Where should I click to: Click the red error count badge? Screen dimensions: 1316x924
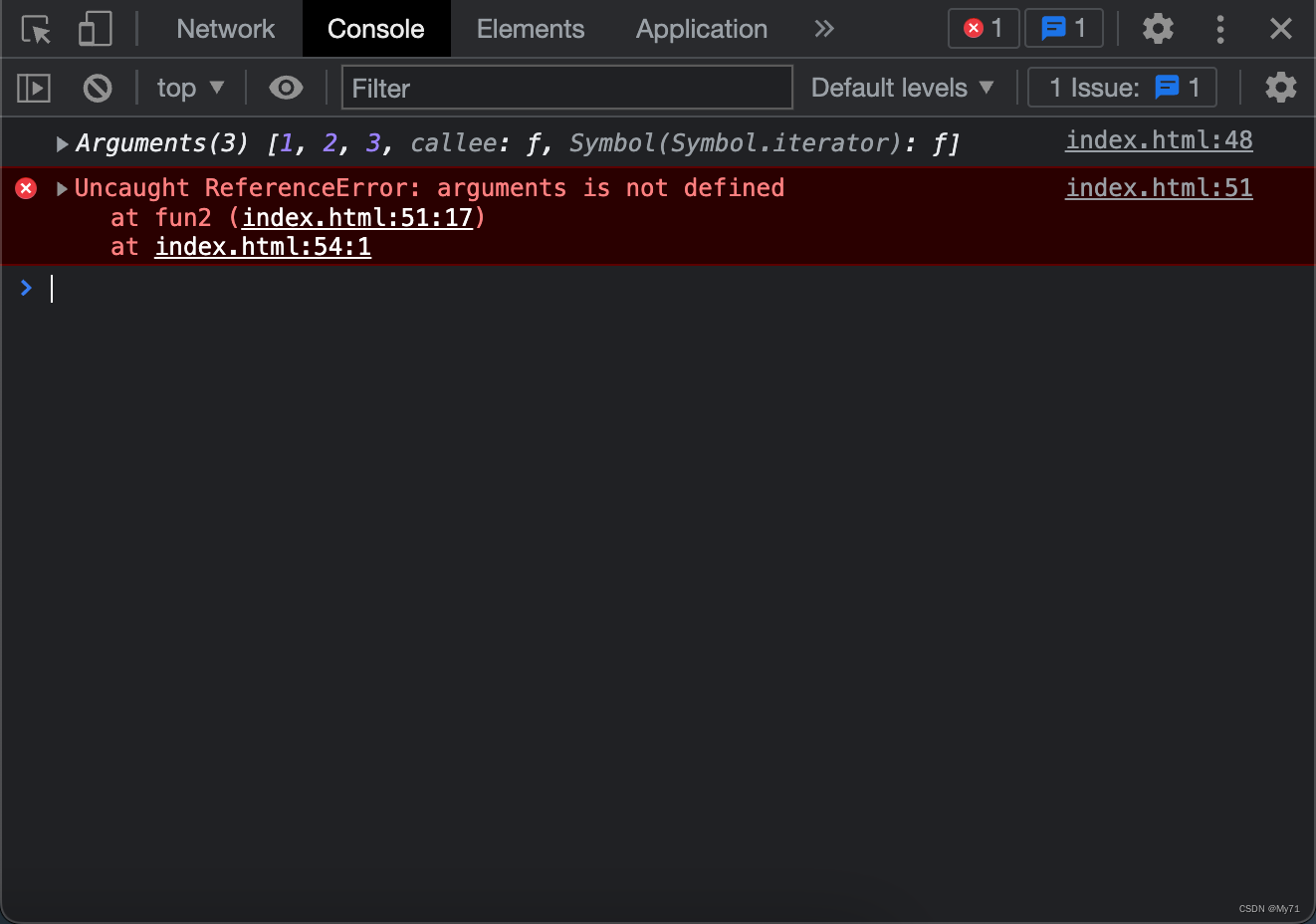(x=983, y=29)
